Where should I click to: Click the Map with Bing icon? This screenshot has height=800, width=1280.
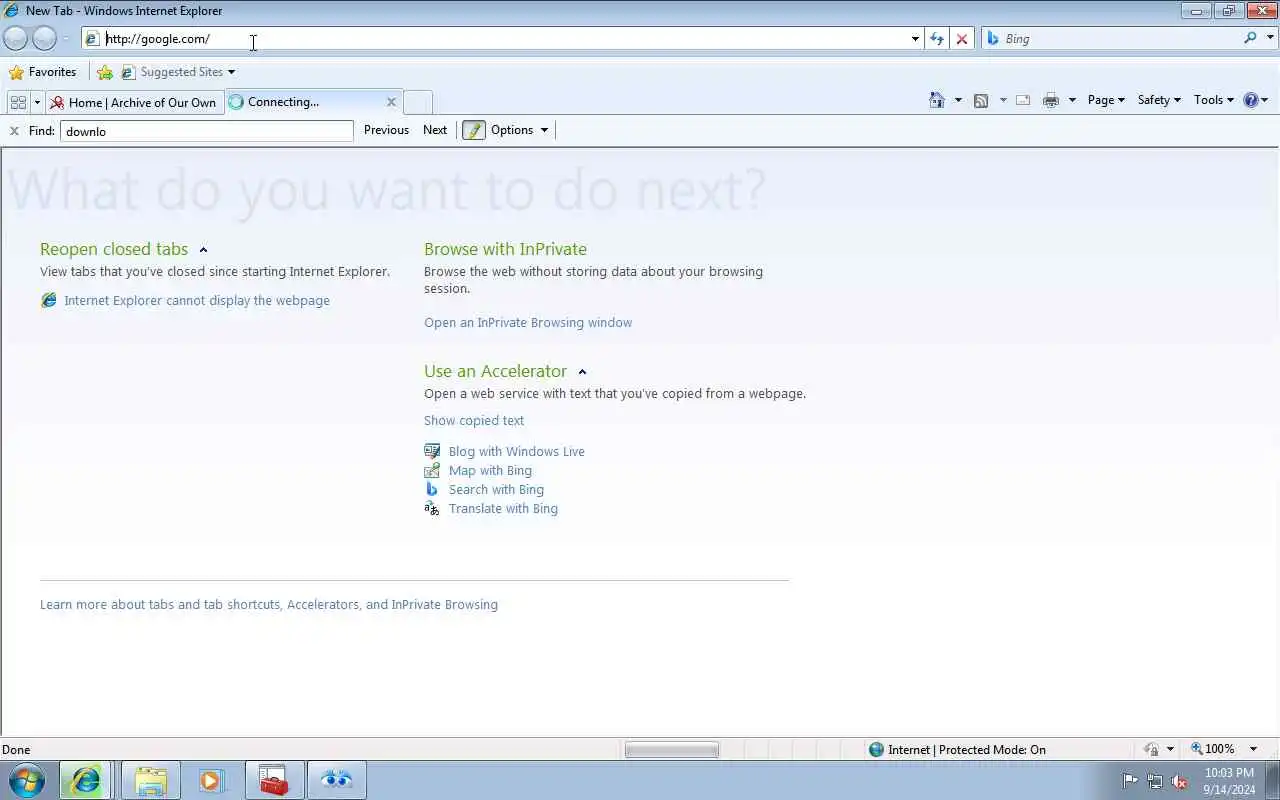(432, 470)
